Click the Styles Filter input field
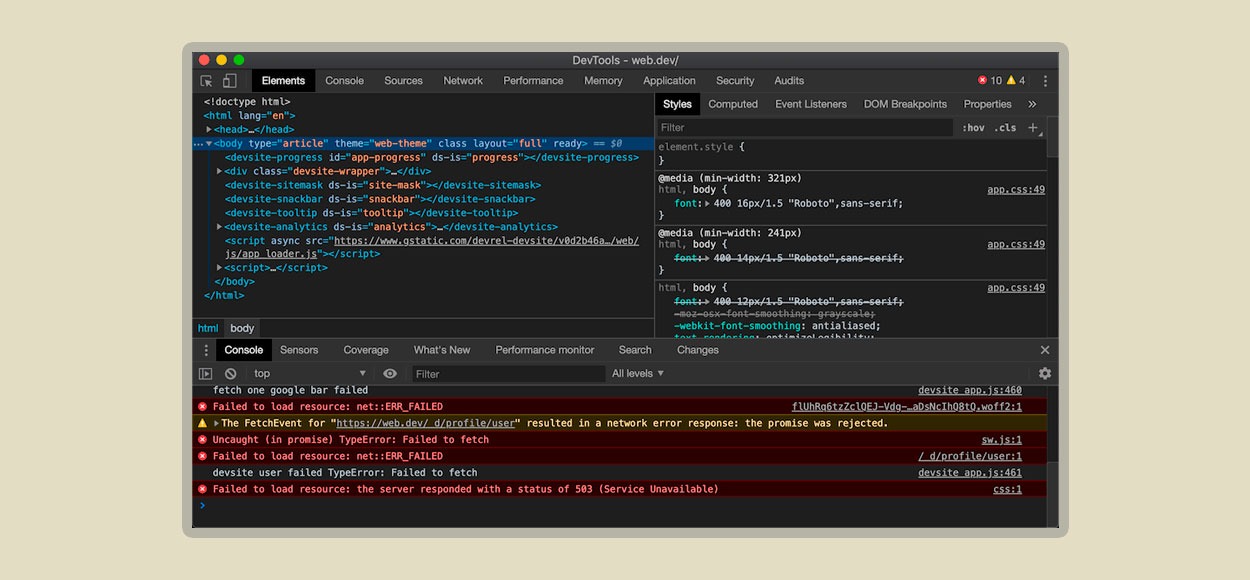Image resolution: width=1250 pixels, height=580 pixels. (x=805, y=128)
